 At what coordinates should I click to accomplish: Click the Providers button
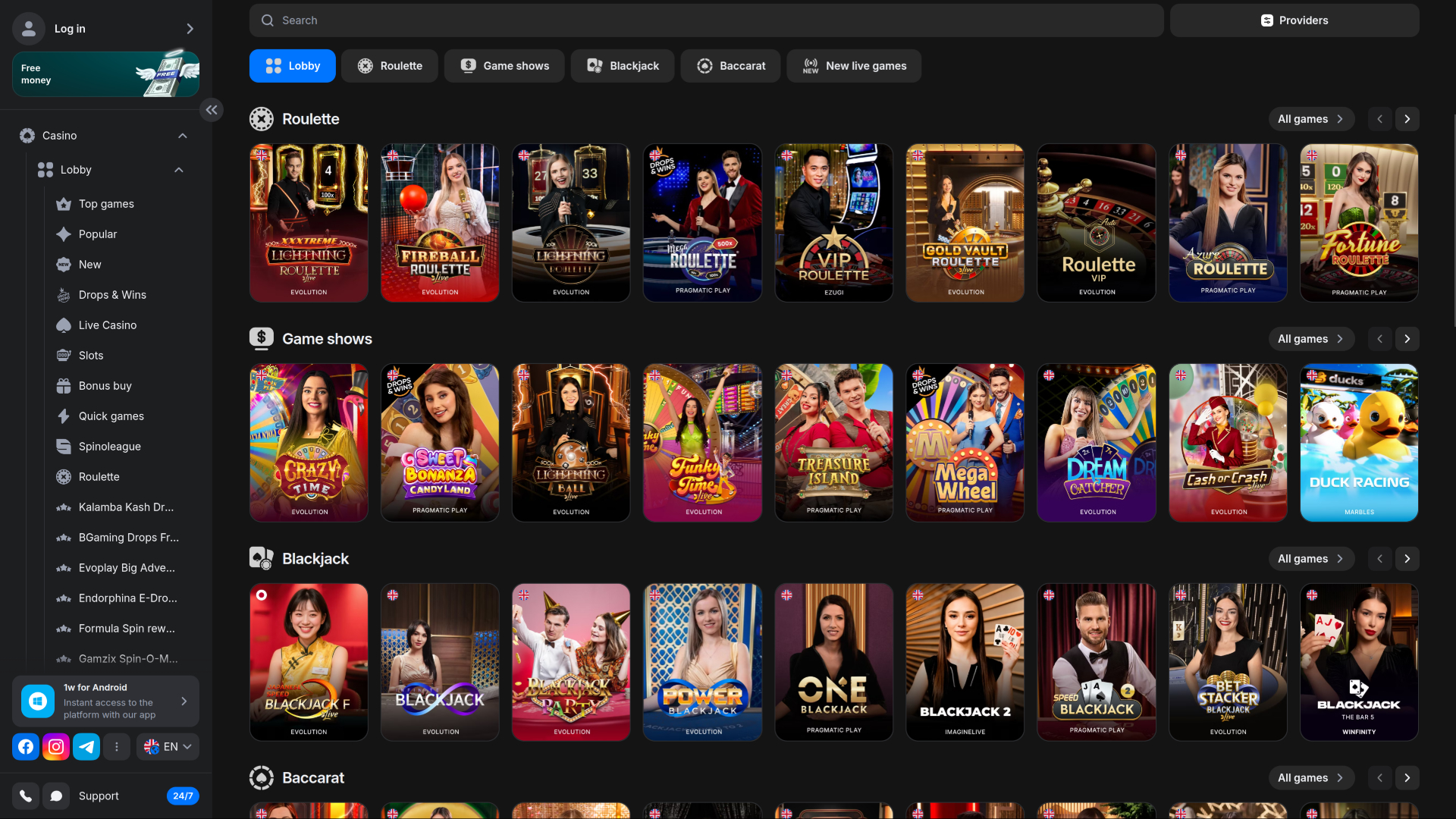(x=1294, y=20)
